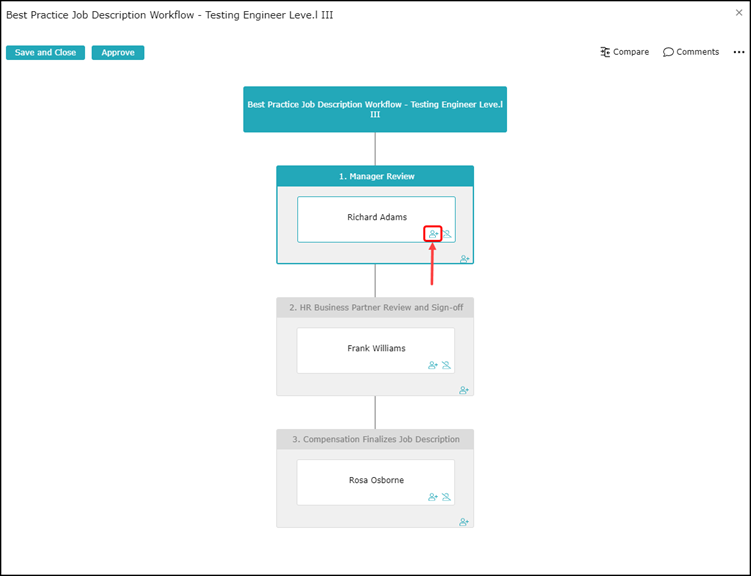
Task: Add a reviewer to Frank Williams card
Action: (x=433, y=366)
